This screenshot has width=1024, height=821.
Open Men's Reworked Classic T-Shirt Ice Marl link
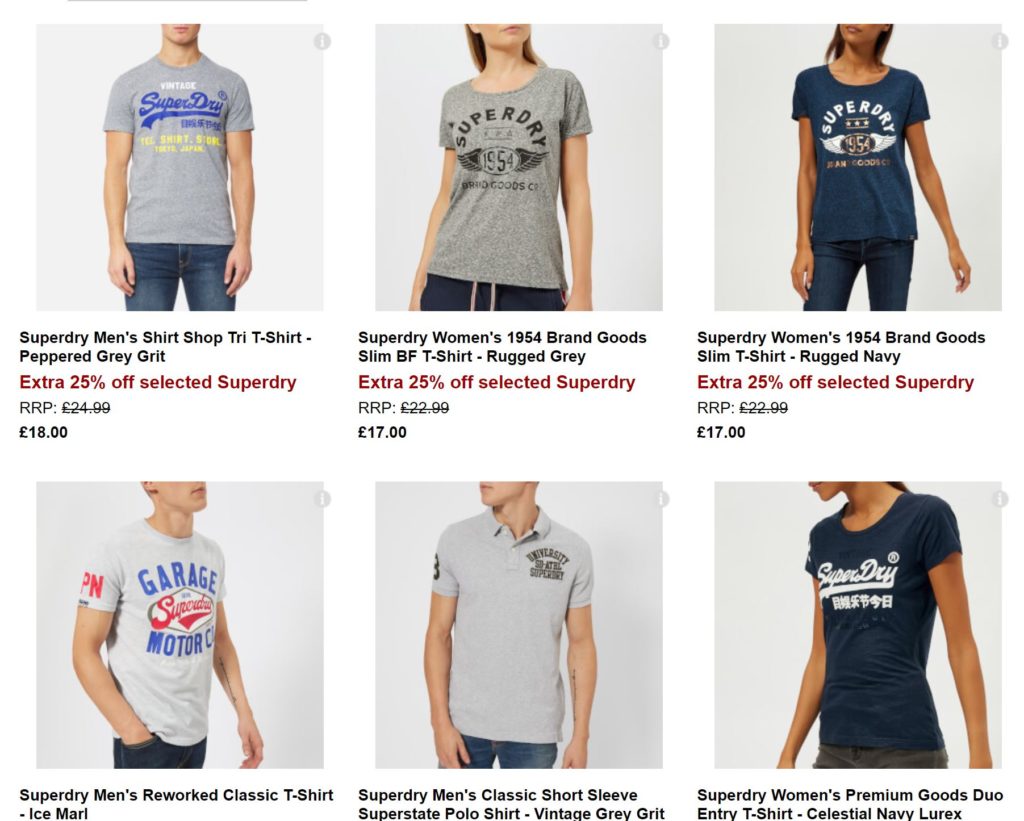click(176, 804)
